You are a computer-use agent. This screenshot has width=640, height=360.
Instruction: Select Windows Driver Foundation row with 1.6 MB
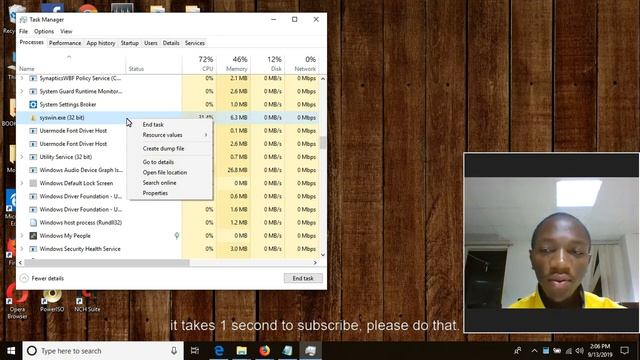coord(168,209)
